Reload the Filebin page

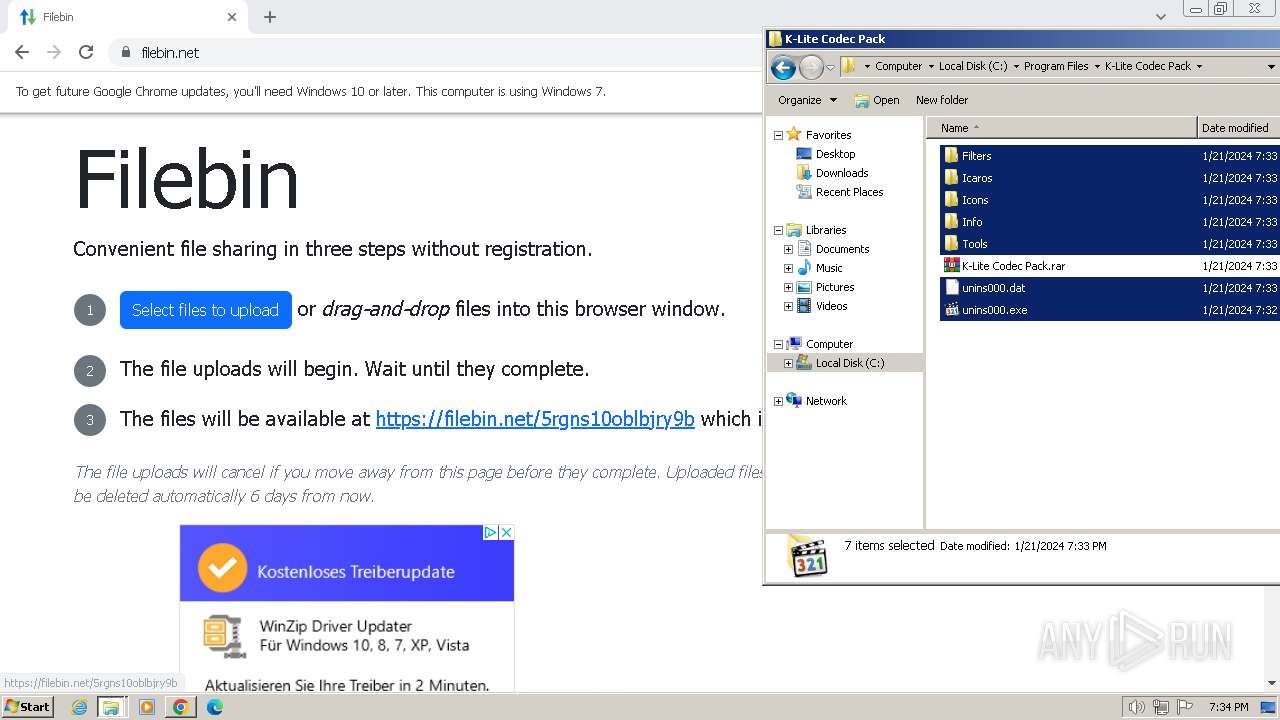pyautogui.click(x=86, y=52)
